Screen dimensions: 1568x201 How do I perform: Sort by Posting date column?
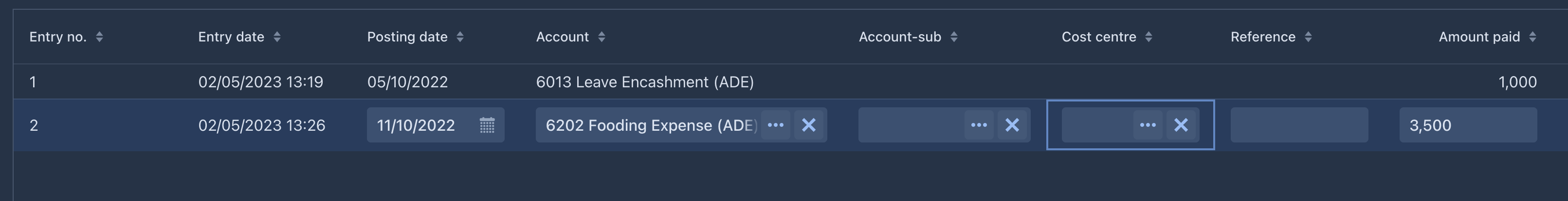coord(460,37)
